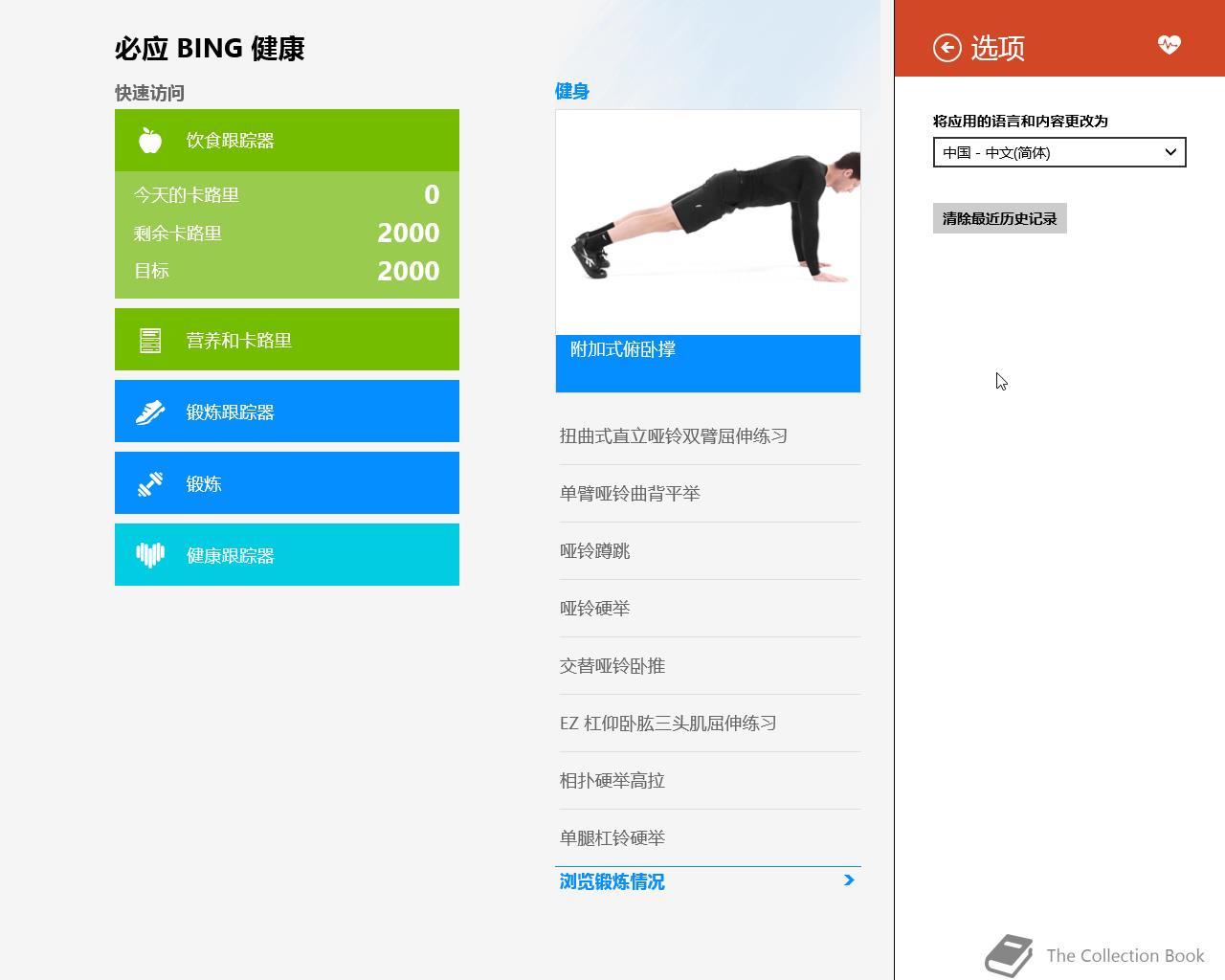Screen dimensions: 1225x980
Task: Open the language dropdown 中国 - 中文(简体)
Action: tap(1059, 152)
